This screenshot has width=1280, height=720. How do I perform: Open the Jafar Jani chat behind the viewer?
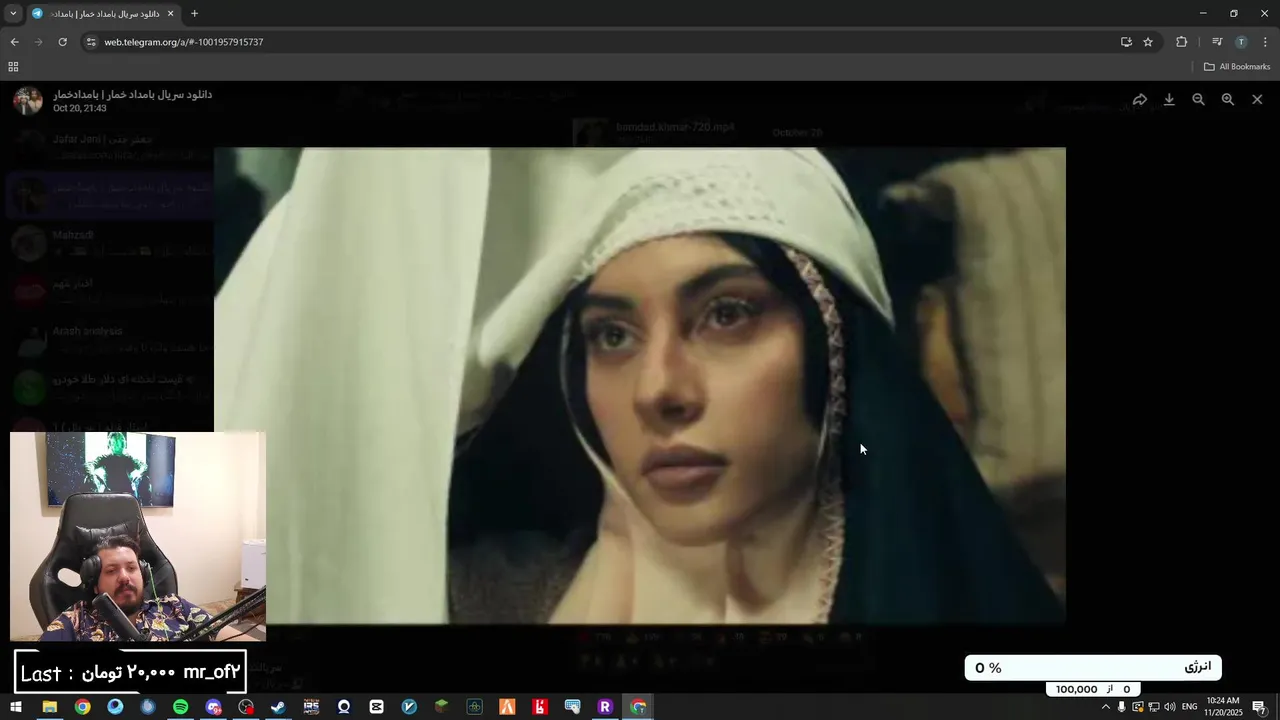tap(110, 147)
